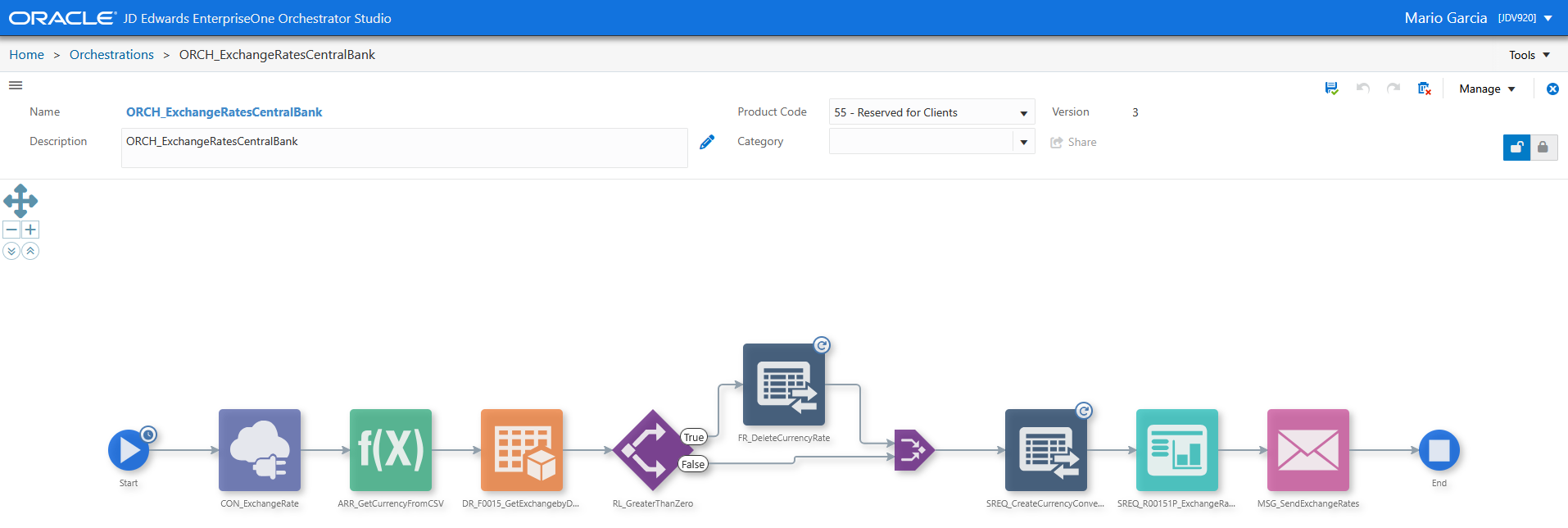Screen dimensions: 1568x528
Task: Click the ORCH_ExchangeRatesCentralBank breadcrumb text
Action: (277, 55)
